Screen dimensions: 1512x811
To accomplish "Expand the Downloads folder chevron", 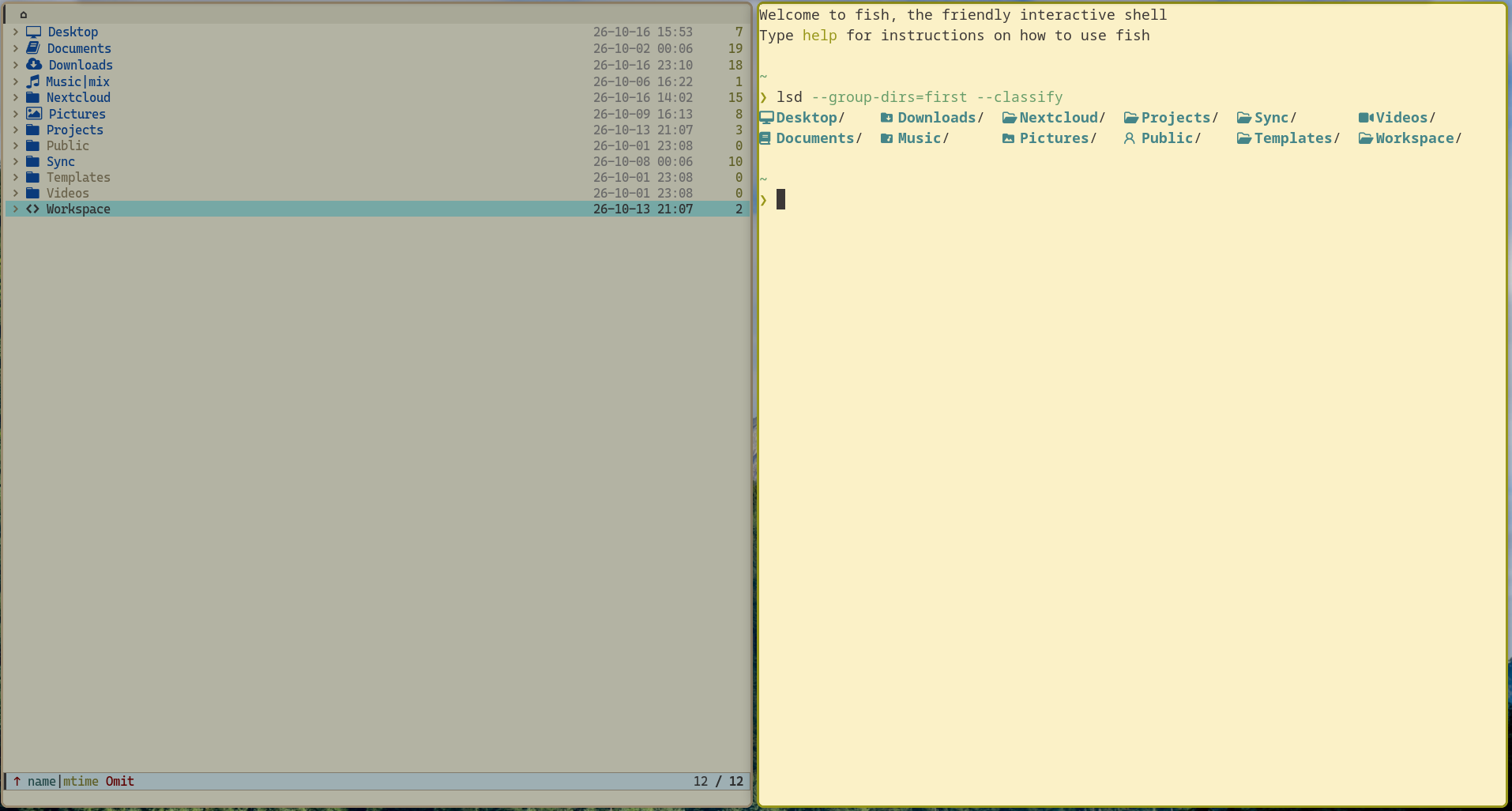I will tap(15, 65).
